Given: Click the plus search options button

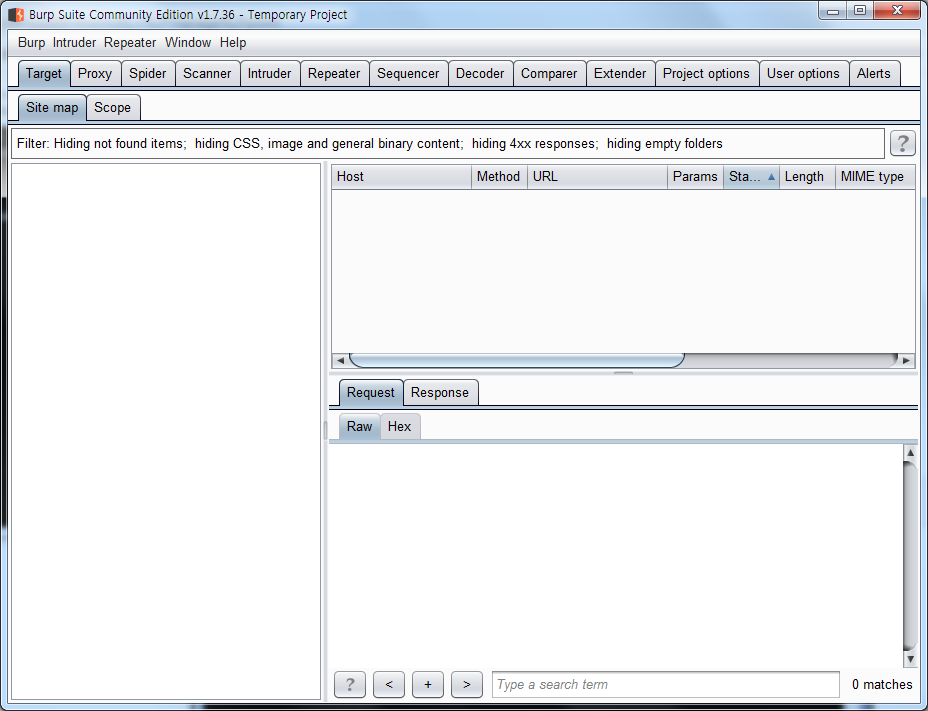Looking at the screenshot, I should pos(428,684).
